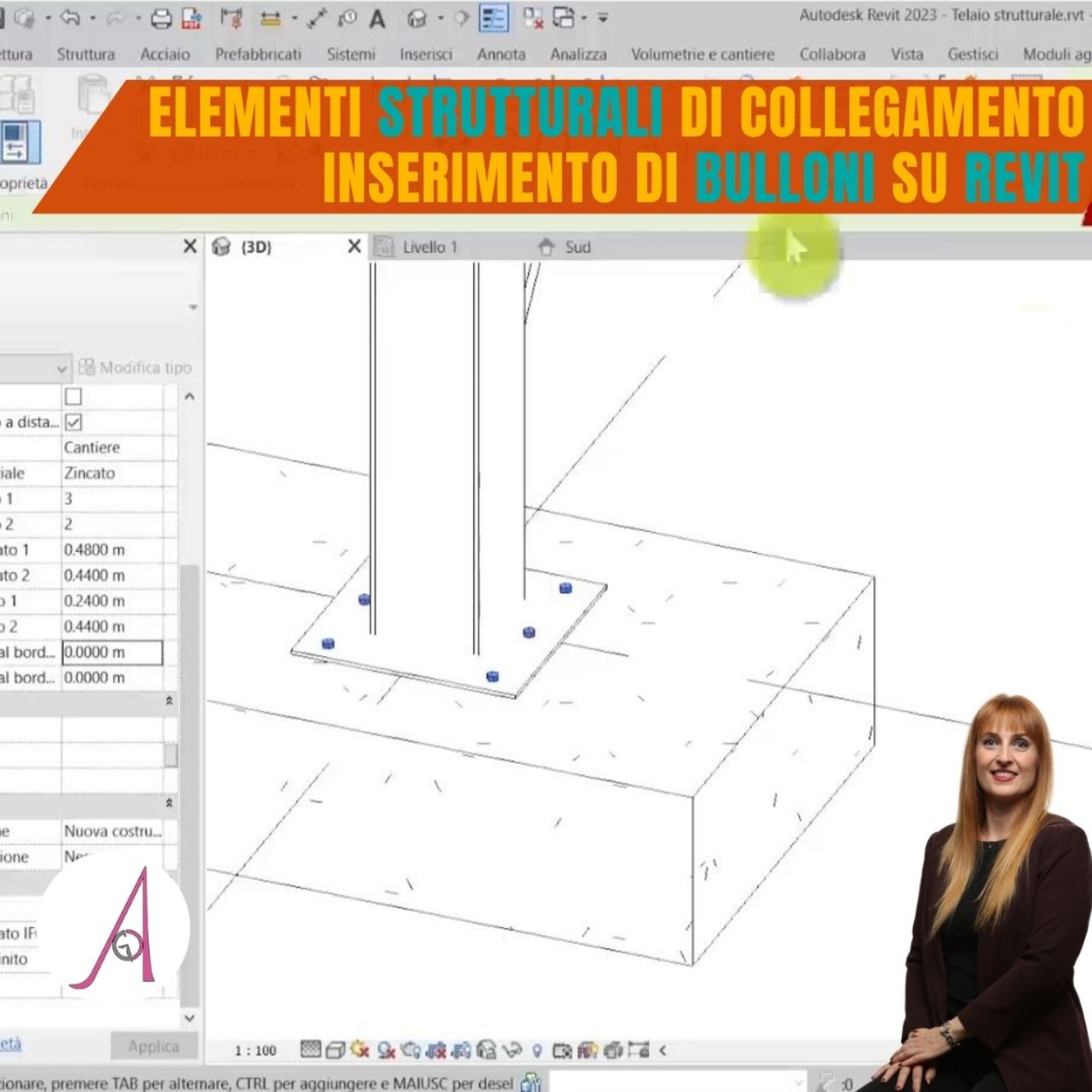Screen dimensions: 1092x1092
Task: Expand hidden view control bar chevron
Action: pos(663,1051)
